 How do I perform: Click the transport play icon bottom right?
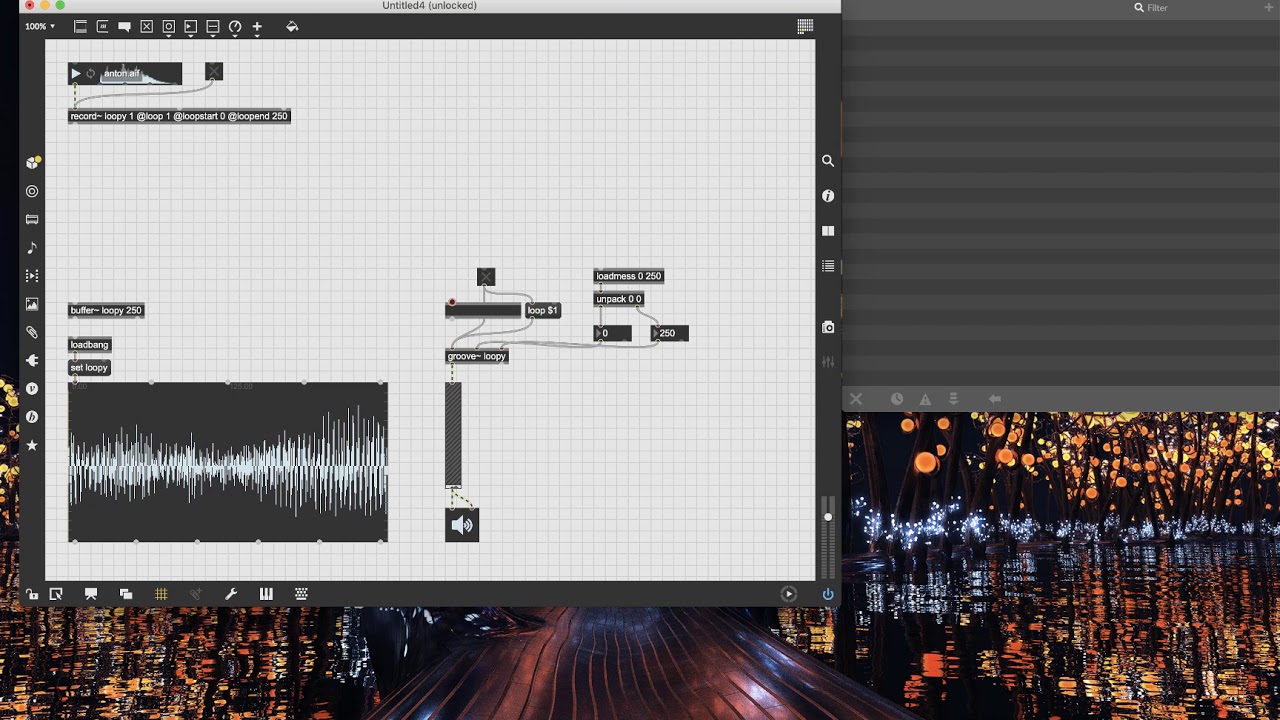click(x=788, y=594)
